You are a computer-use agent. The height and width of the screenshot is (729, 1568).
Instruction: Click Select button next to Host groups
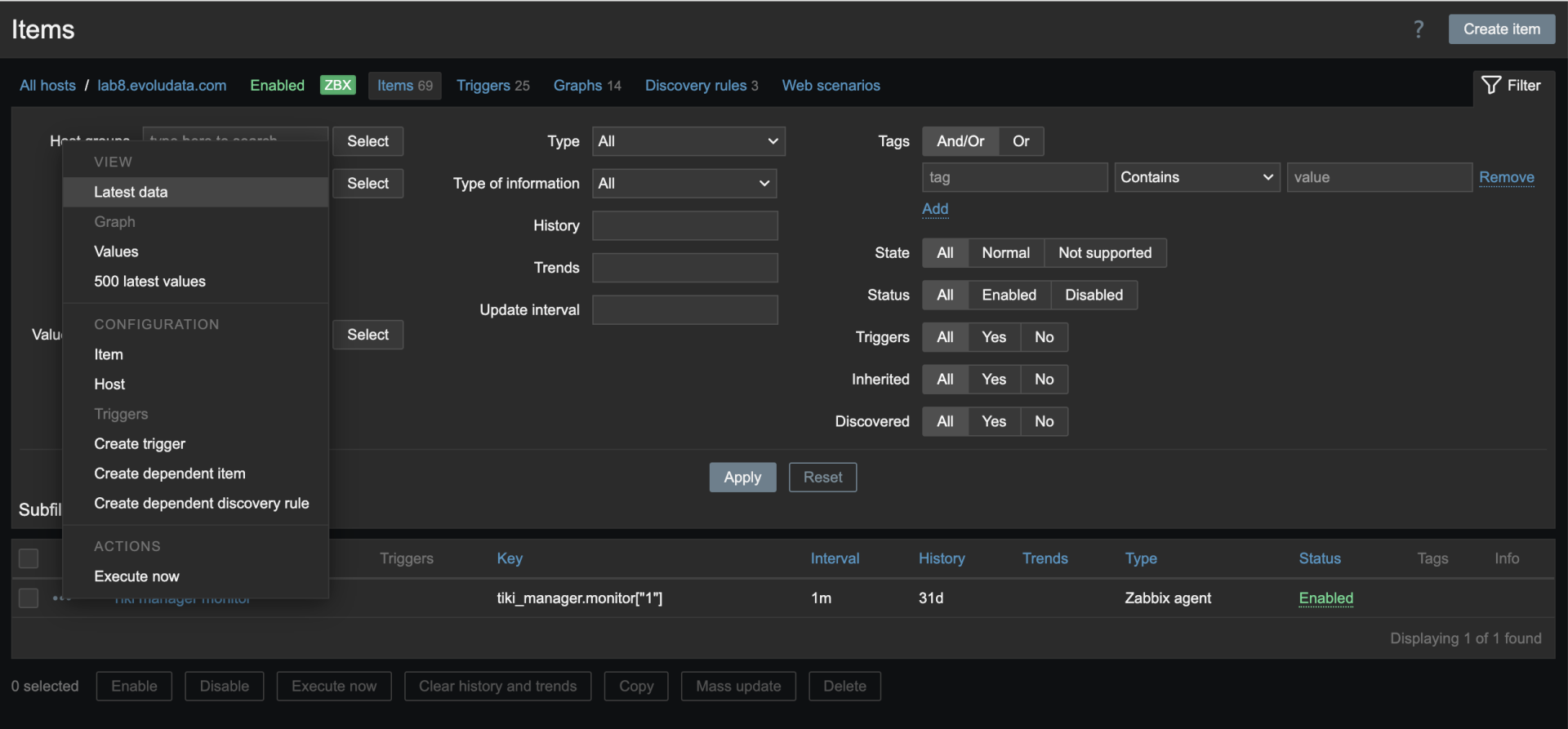pos(367,141)
